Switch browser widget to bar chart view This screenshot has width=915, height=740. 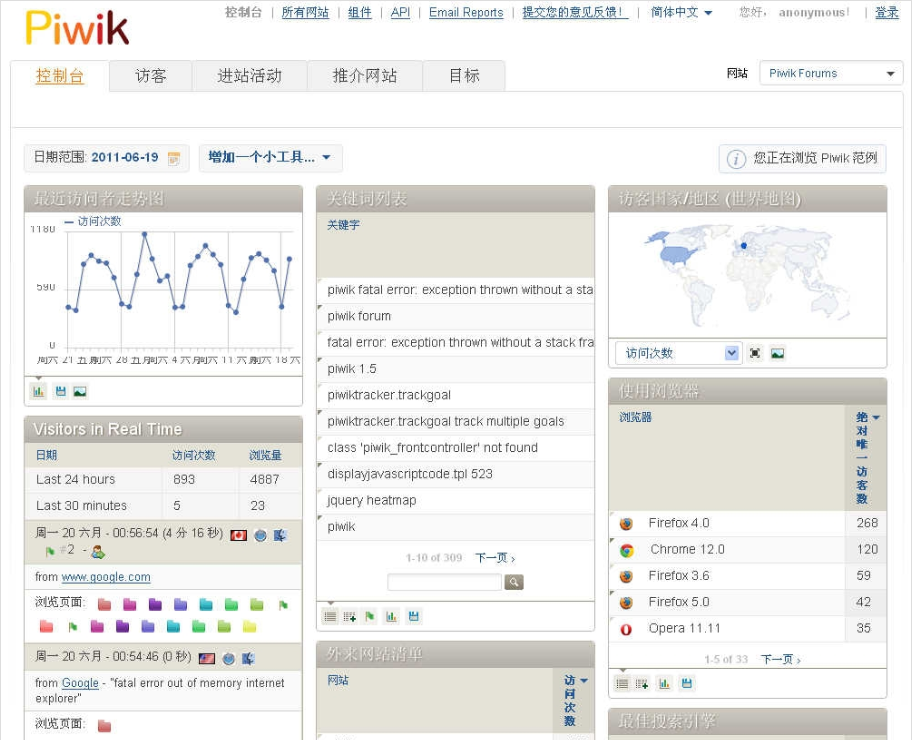coord(662,683)
